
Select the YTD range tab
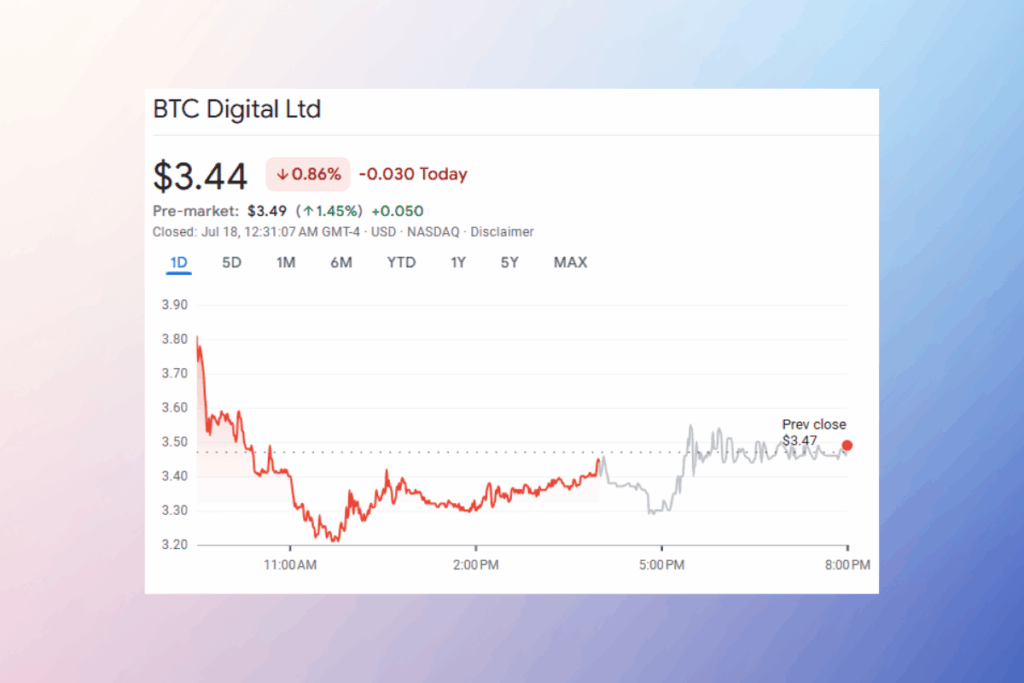(401, 263)
